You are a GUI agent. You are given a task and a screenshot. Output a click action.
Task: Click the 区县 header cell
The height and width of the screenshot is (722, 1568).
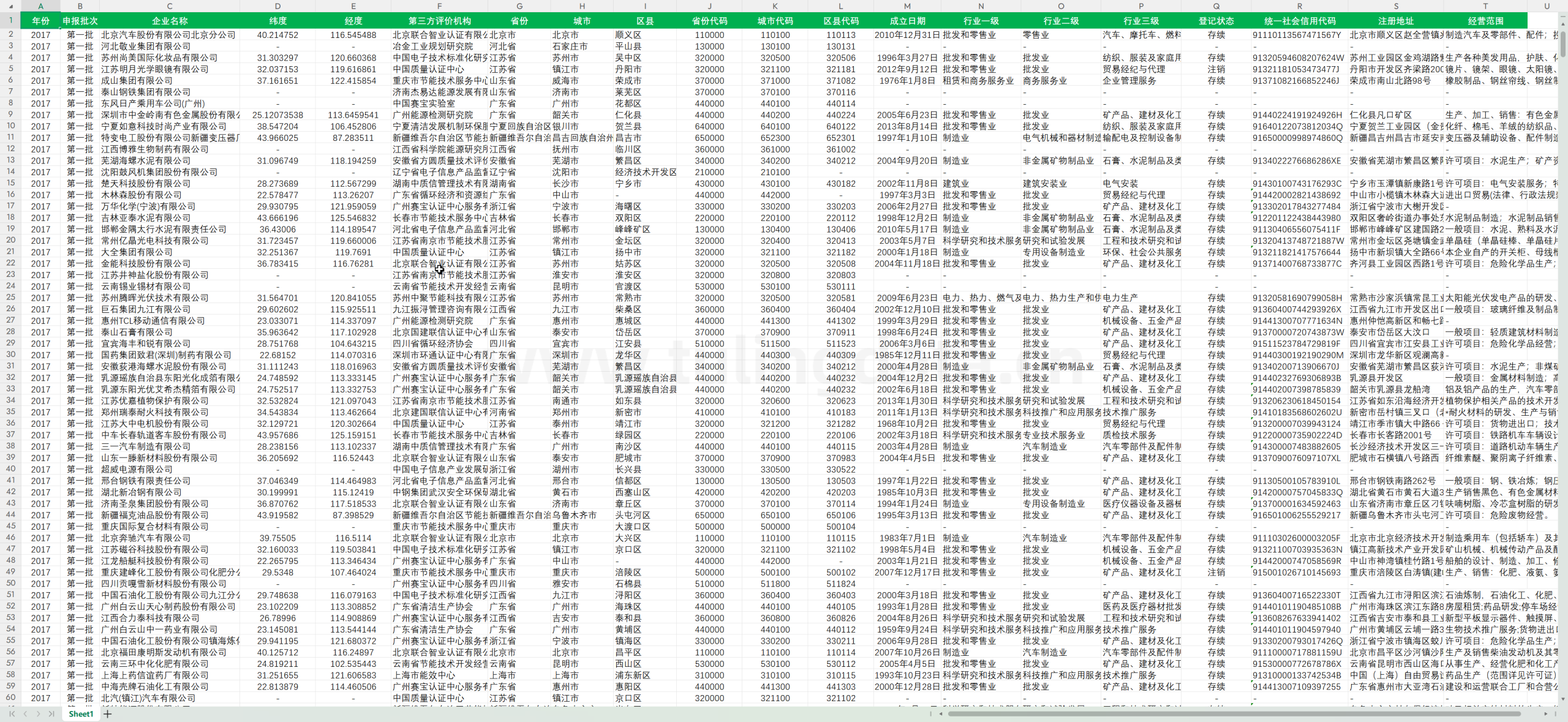(645, 21)
